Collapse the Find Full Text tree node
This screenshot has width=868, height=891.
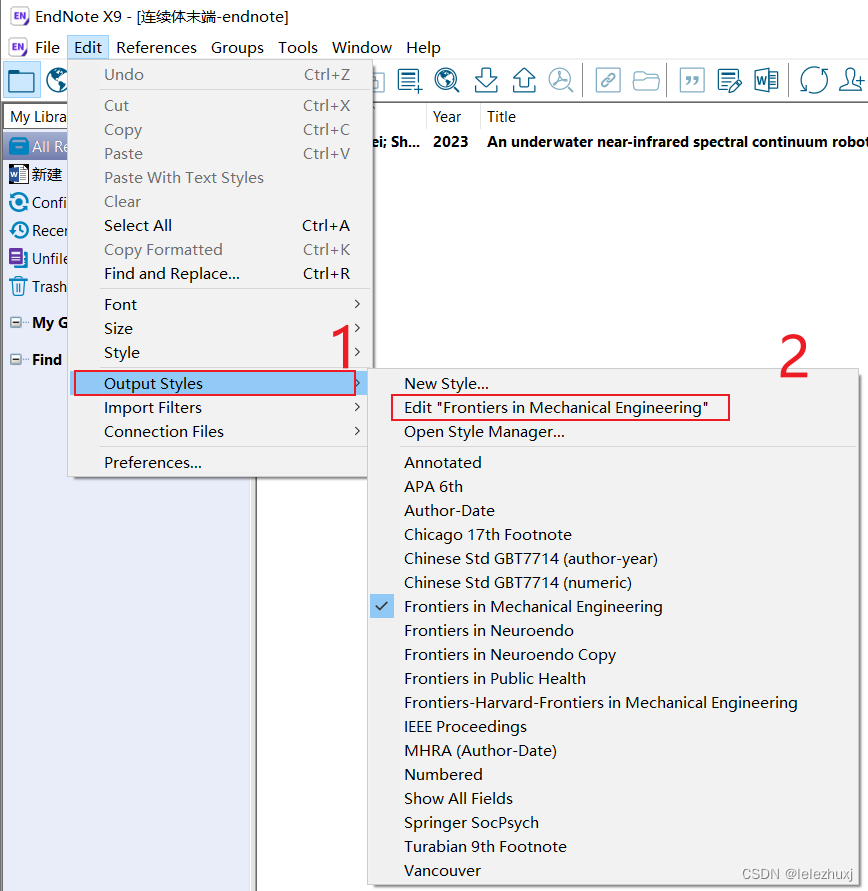pos(16,359)
